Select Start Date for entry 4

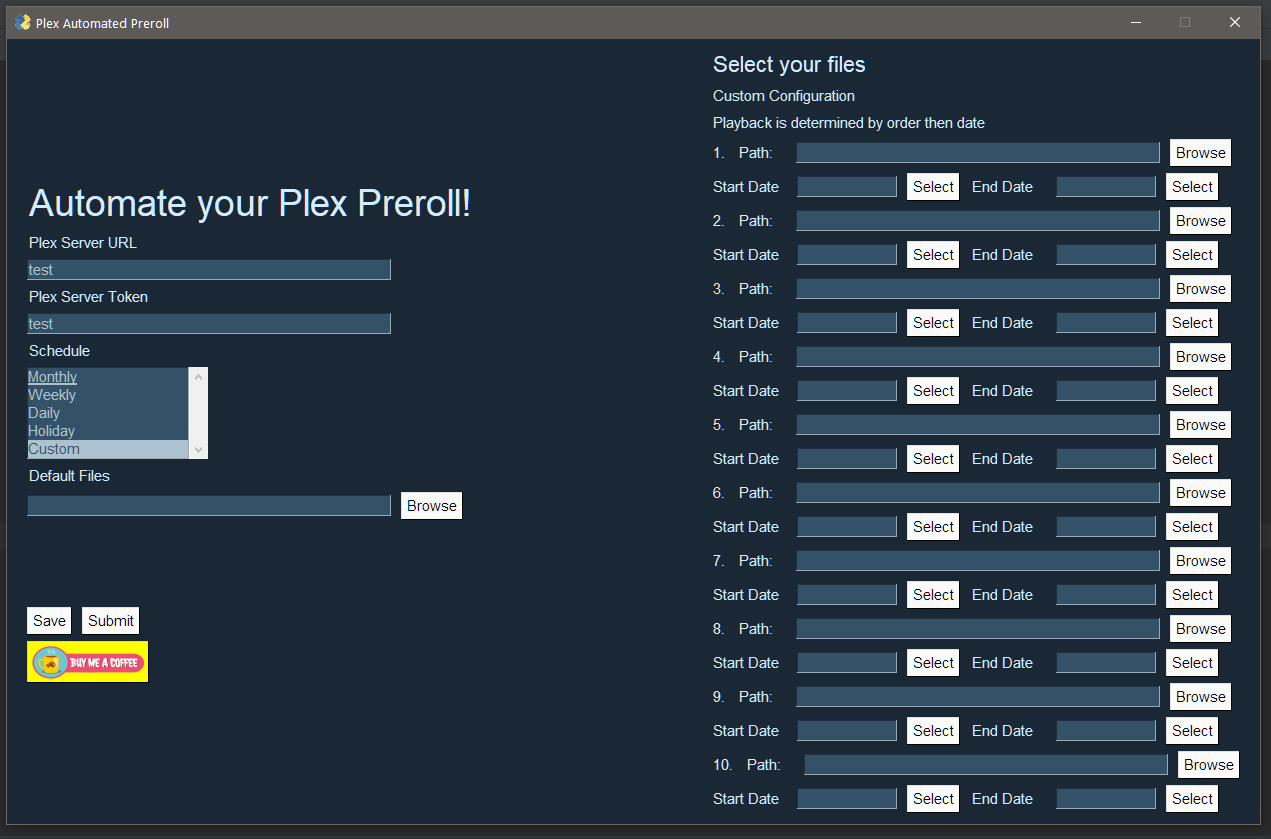933,390
